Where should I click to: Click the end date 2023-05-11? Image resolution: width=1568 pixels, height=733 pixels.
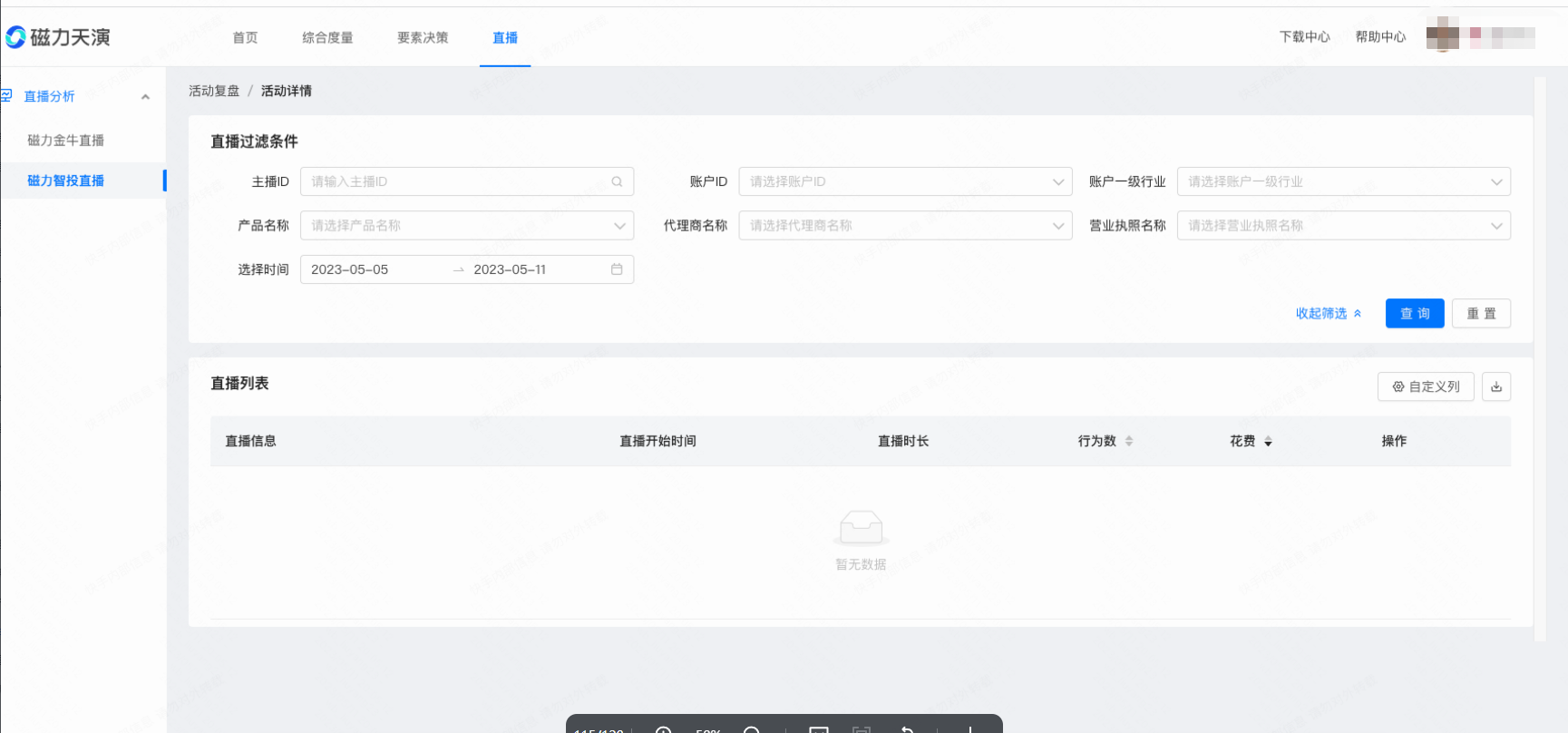click(510, 269)
